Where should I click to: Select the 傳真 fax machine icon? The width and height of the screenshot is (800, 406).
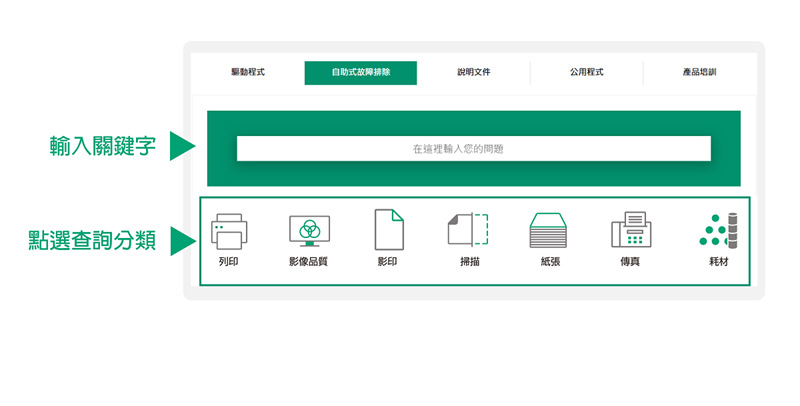(x=631, y=230)
